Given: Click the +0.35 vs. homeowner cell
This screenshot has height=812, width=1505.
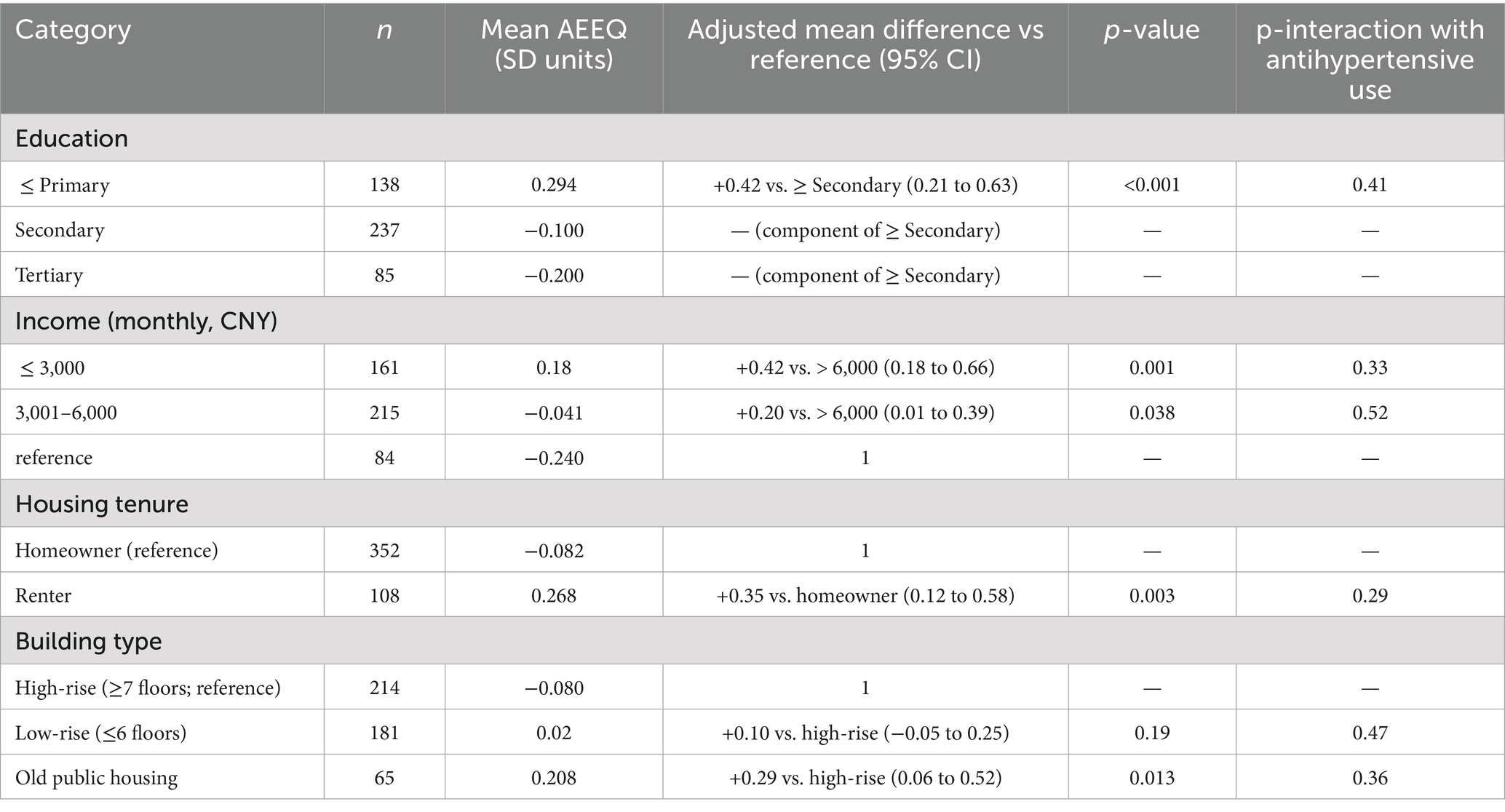Looking at the screenshot, I should tap(865, 595).
